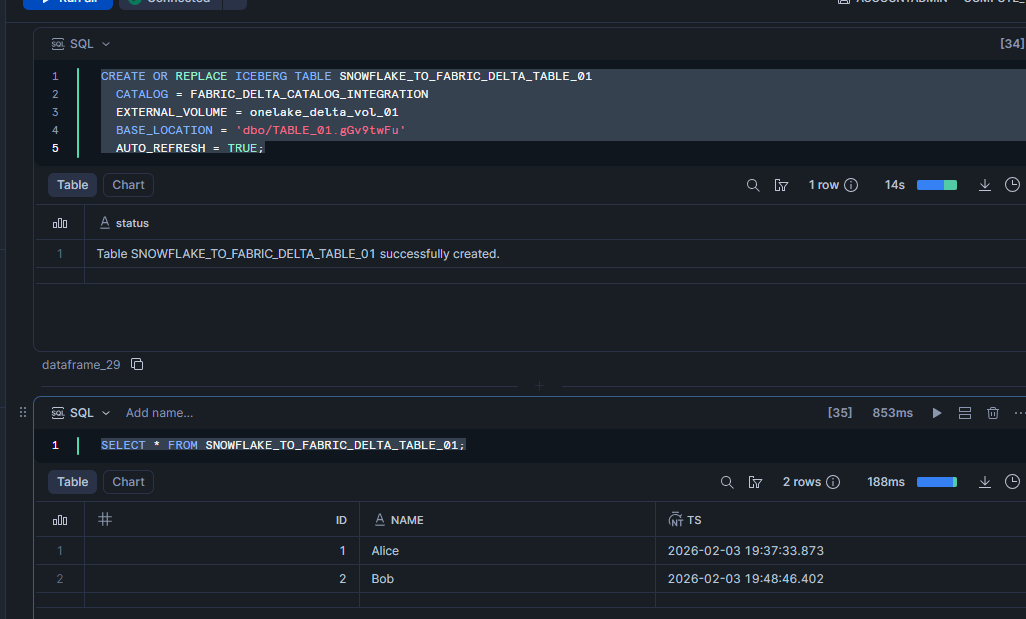Open column stats icon in ID table header
This screenshot has height=619, width=1026.
pyautogui.click(x=60, y=520)
